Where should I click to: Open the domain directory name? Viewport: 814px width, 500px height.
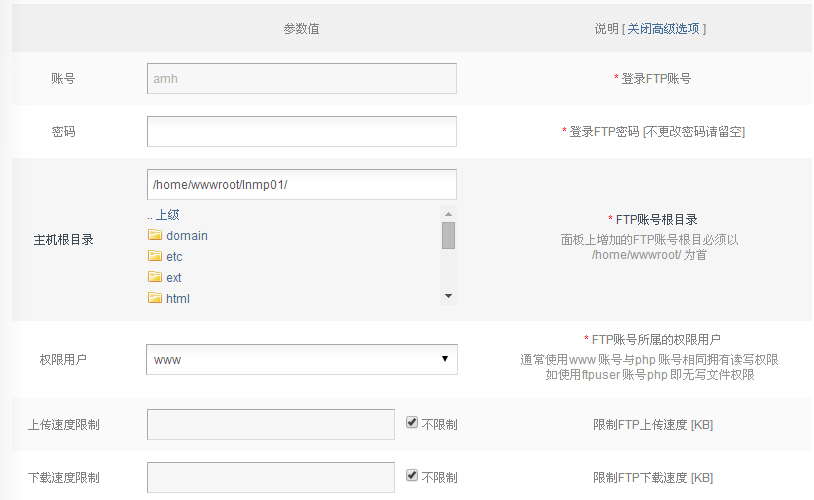click(187, 236)
